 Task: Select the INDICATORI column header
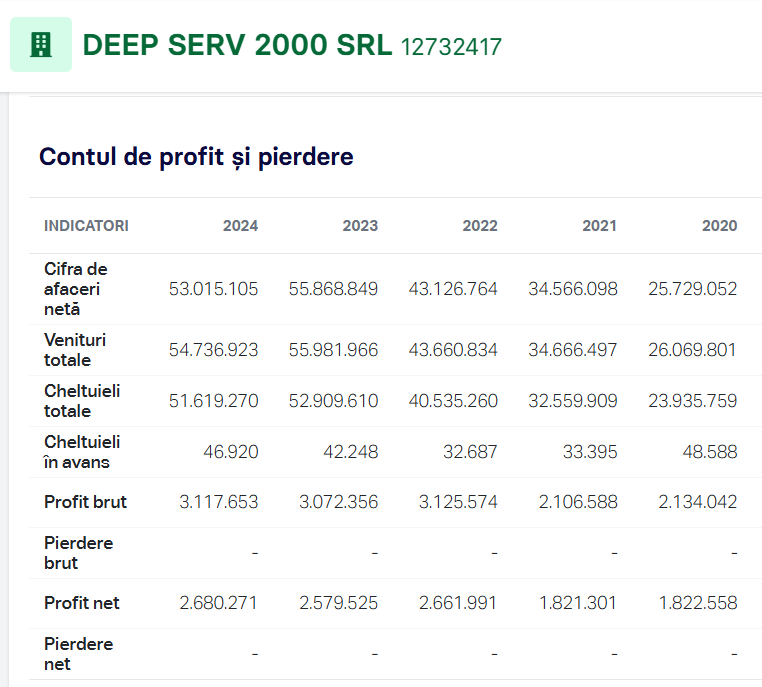tap(86, 226)
